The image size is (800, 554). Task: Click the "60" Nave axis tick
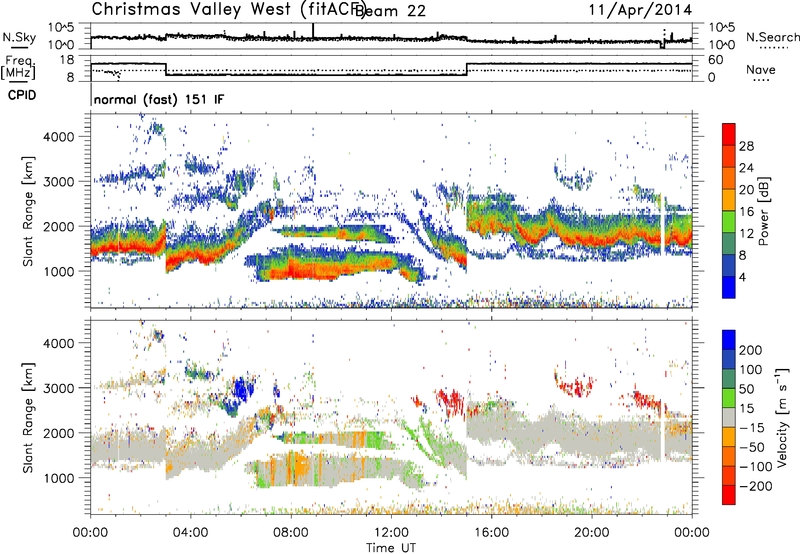(x=716, y=60)
